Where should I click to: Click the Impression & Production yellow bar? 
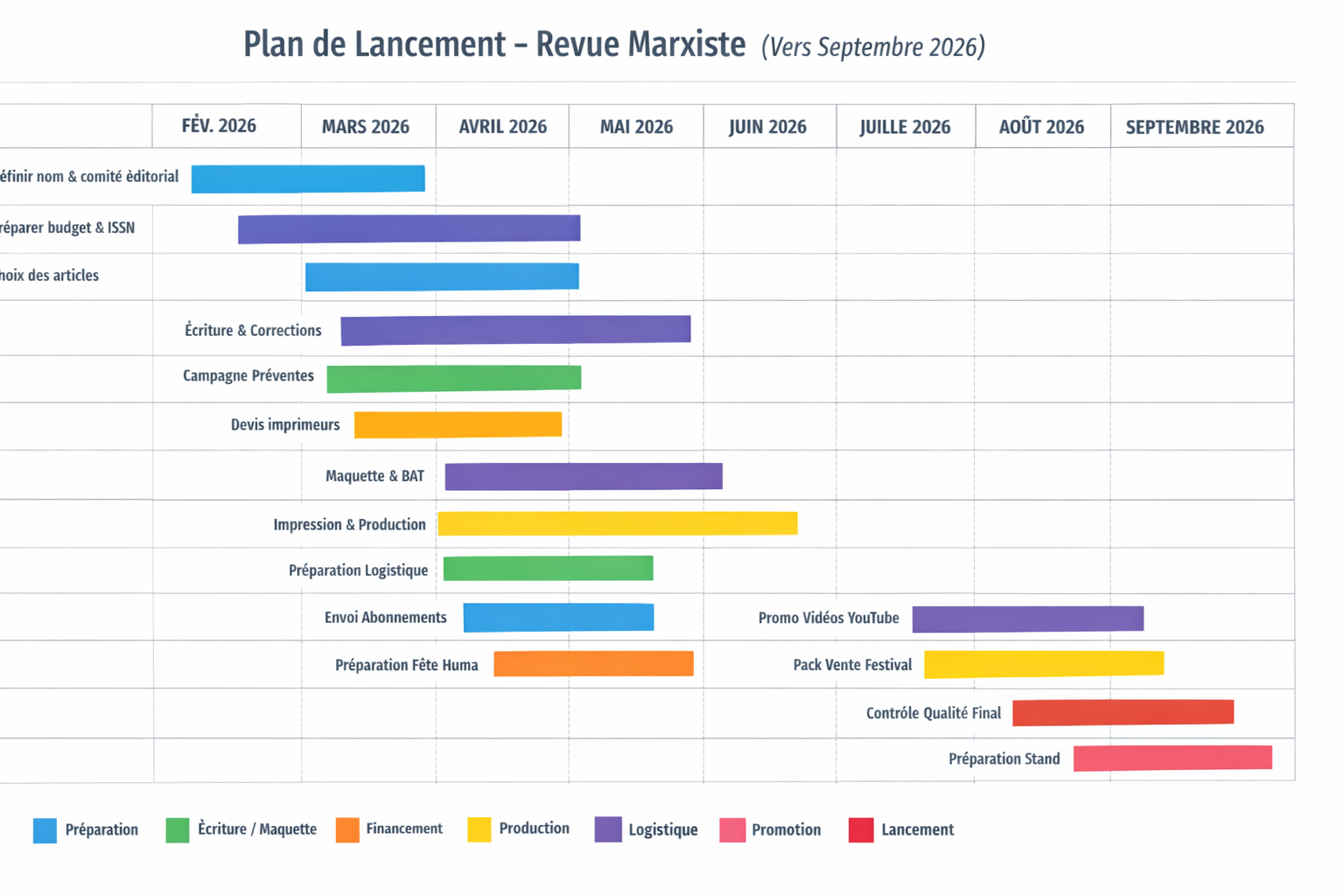(617, 523)
